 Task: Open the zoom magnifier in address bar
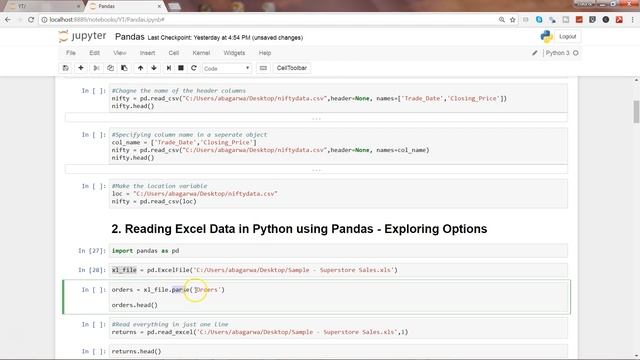(x=502, y=20)
